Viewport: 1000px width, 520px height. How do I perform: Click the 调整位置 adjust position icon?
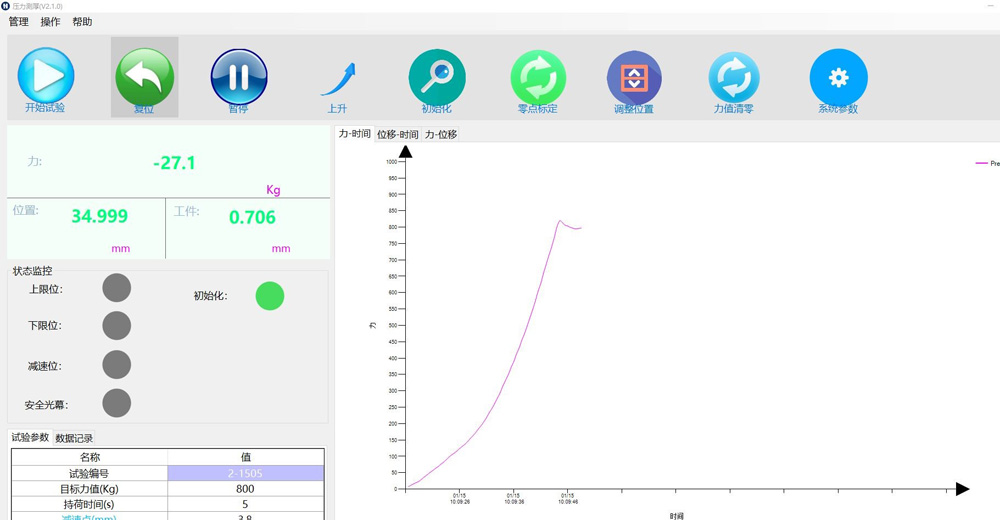pos(634,78)
